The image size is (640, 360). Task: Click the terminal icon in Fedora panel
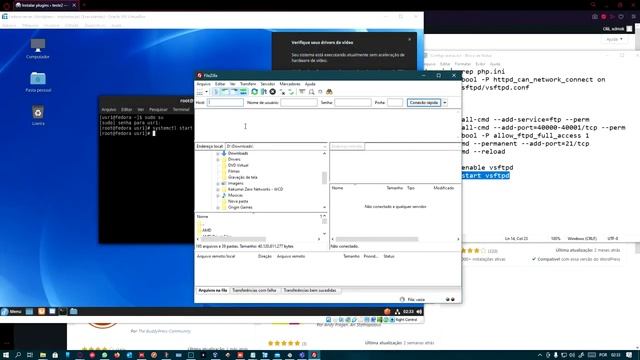tap(63, 312)
